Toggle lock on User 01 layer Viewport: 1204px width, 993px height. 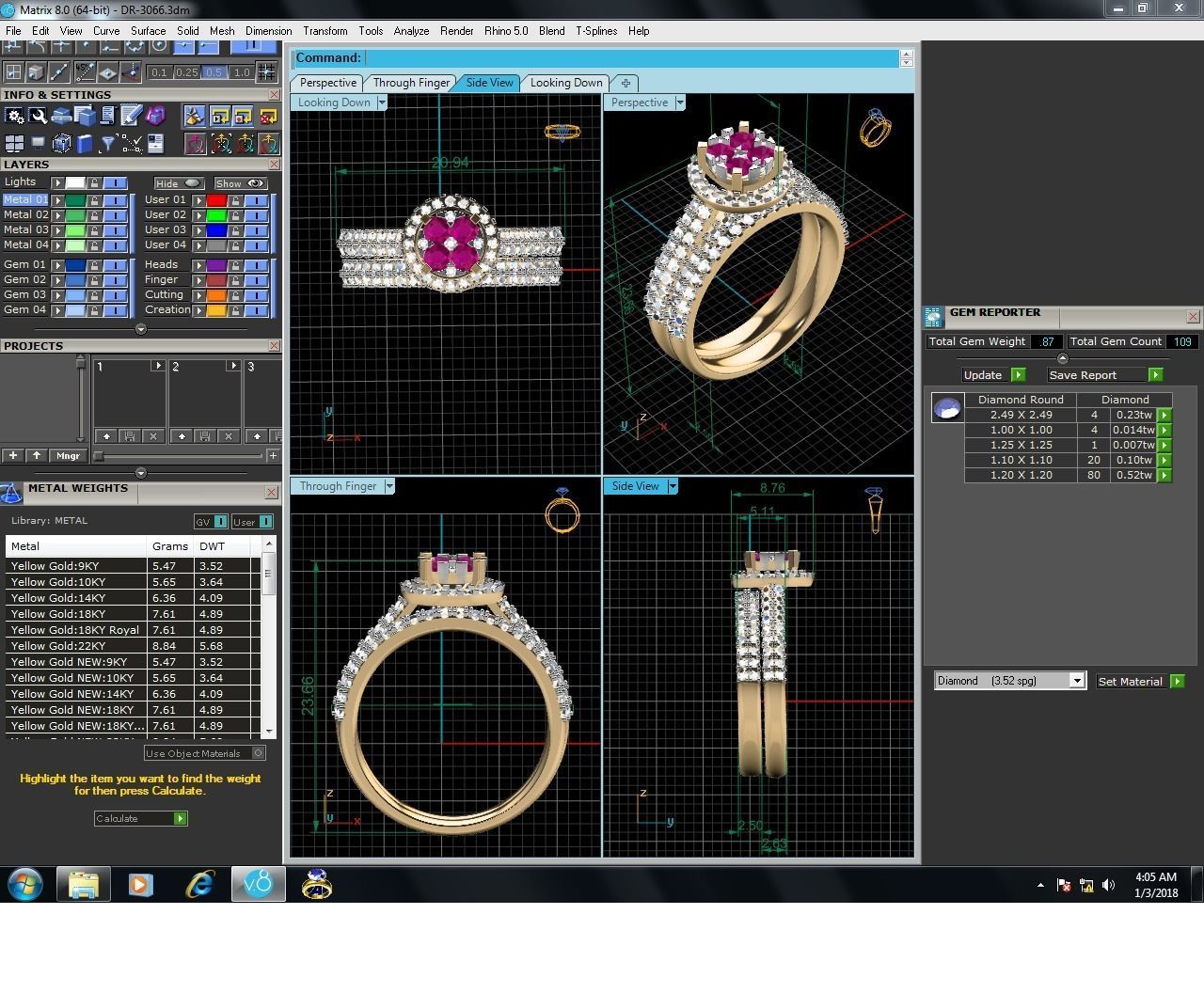235,200
